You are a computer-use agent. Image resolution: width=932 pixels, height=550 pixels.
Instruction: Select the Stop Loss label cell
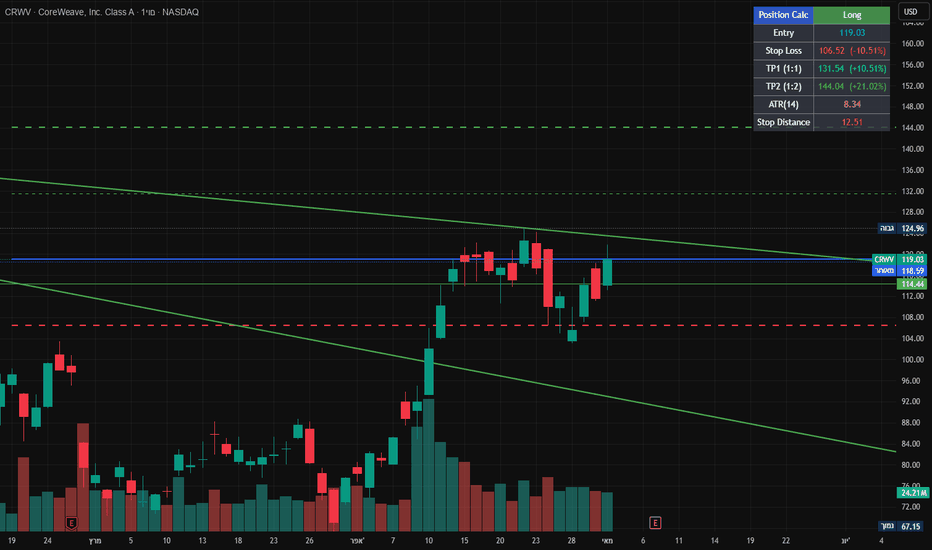[783, 51]
